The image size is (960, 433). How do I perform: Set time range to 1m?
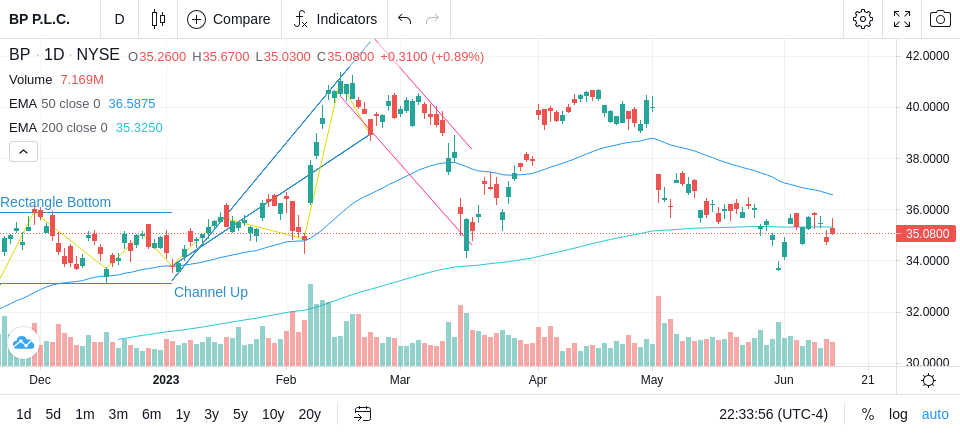tap(84, 414)
